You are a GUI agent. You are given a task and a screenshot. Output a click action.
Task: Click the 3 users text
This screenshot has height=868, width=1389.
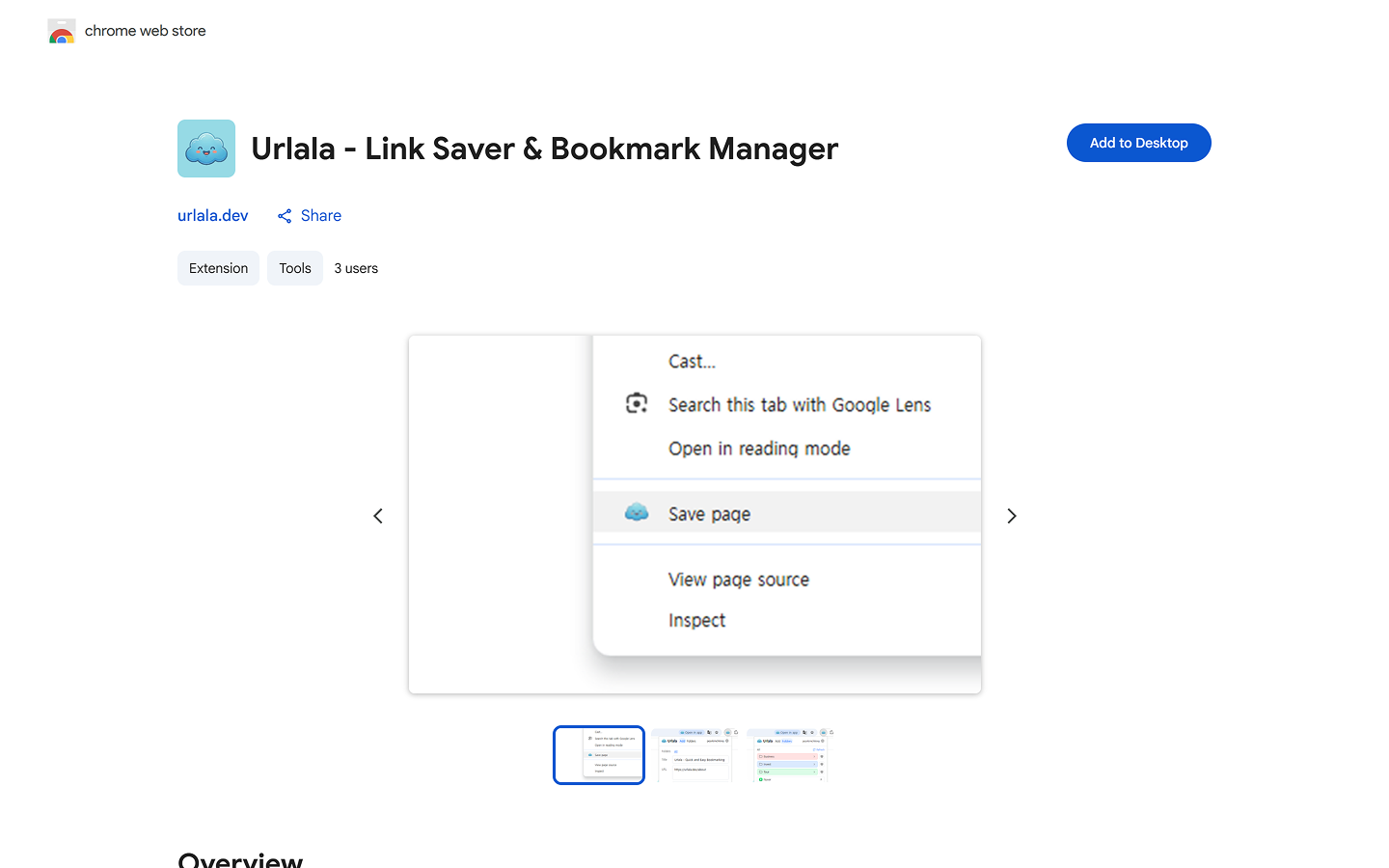click(x=356, y=268)
